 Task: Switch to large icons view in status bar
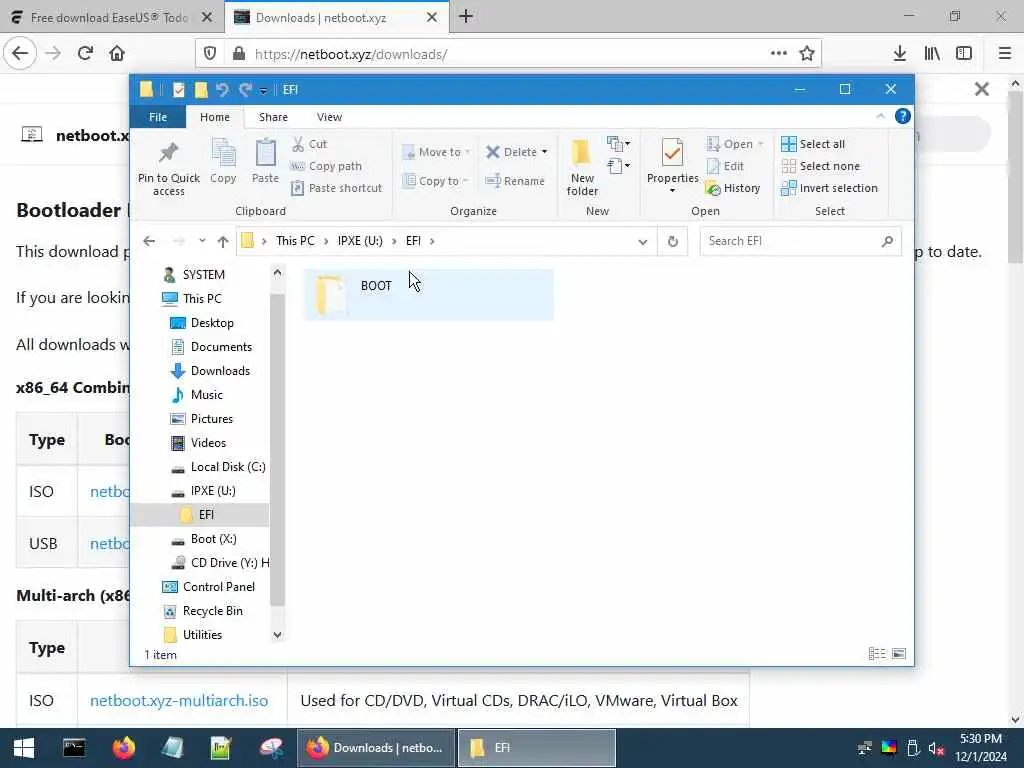[899, 654]
